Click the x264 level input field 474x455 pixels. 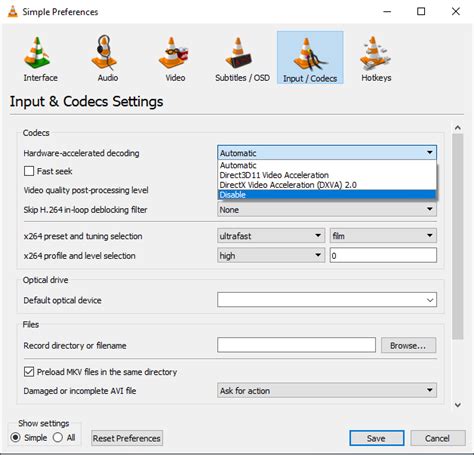[x=383, y=255]
